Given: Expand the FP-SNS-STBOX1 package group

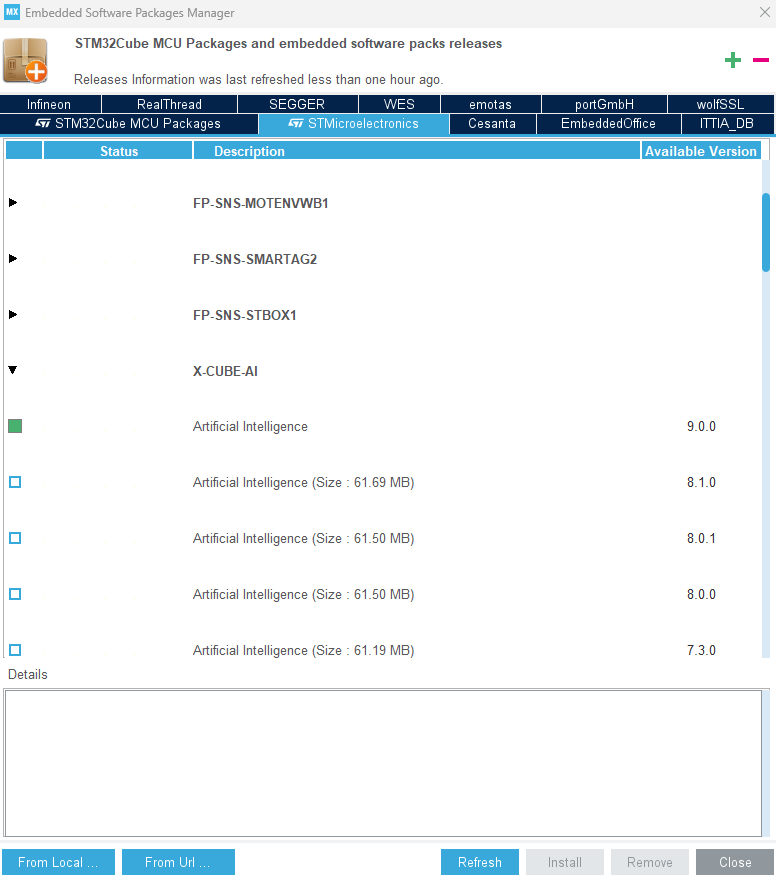Looking at the screenshot, I should click(13, 314).
